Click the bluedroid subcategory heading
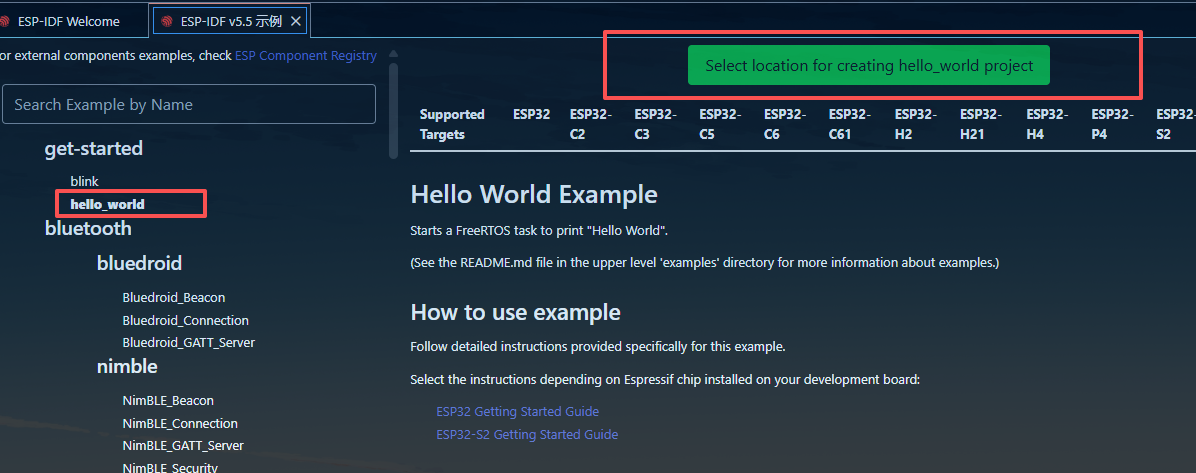Viewport: 1196px width, 473px height. click(140, 263)
